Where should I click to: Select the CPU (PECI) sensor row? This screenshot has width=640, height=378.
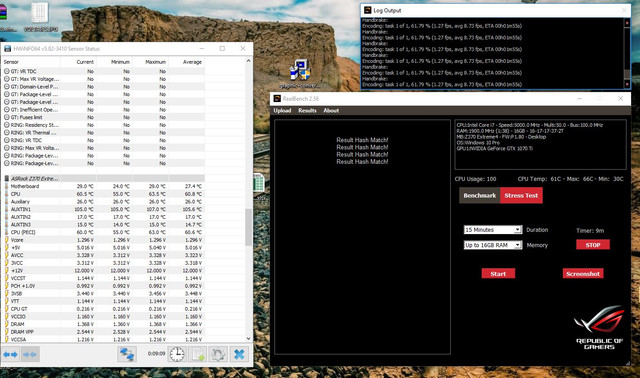tap(103, 232)
